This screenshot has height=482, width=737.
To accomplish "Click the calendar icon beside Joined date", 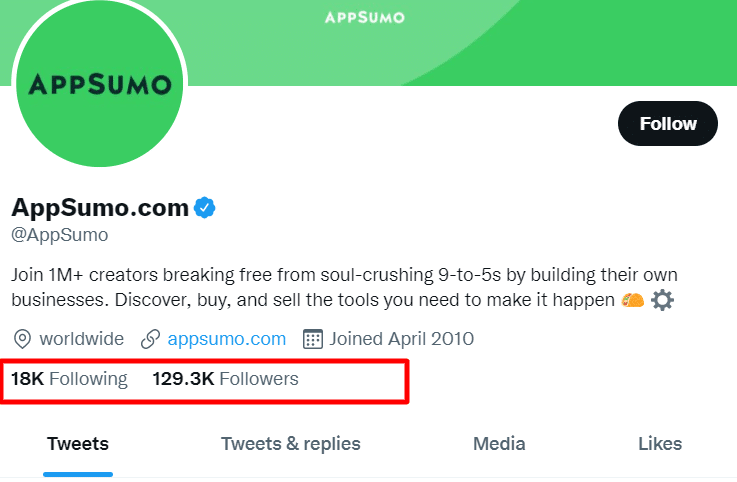I will pos(313,339).
